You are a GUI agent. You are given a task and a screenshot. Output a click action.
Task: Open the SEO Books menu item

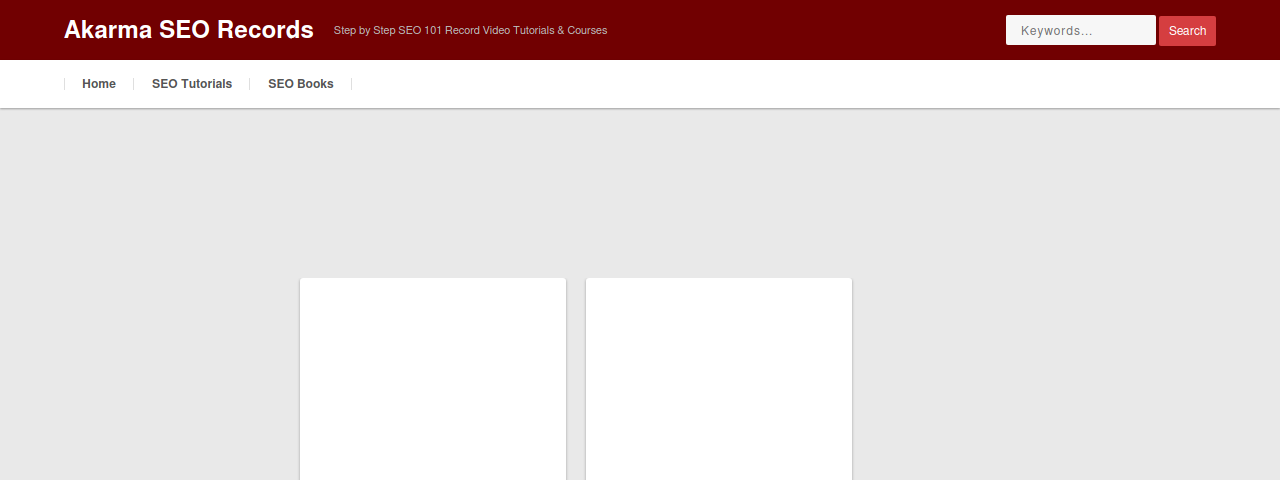point(301,84)
